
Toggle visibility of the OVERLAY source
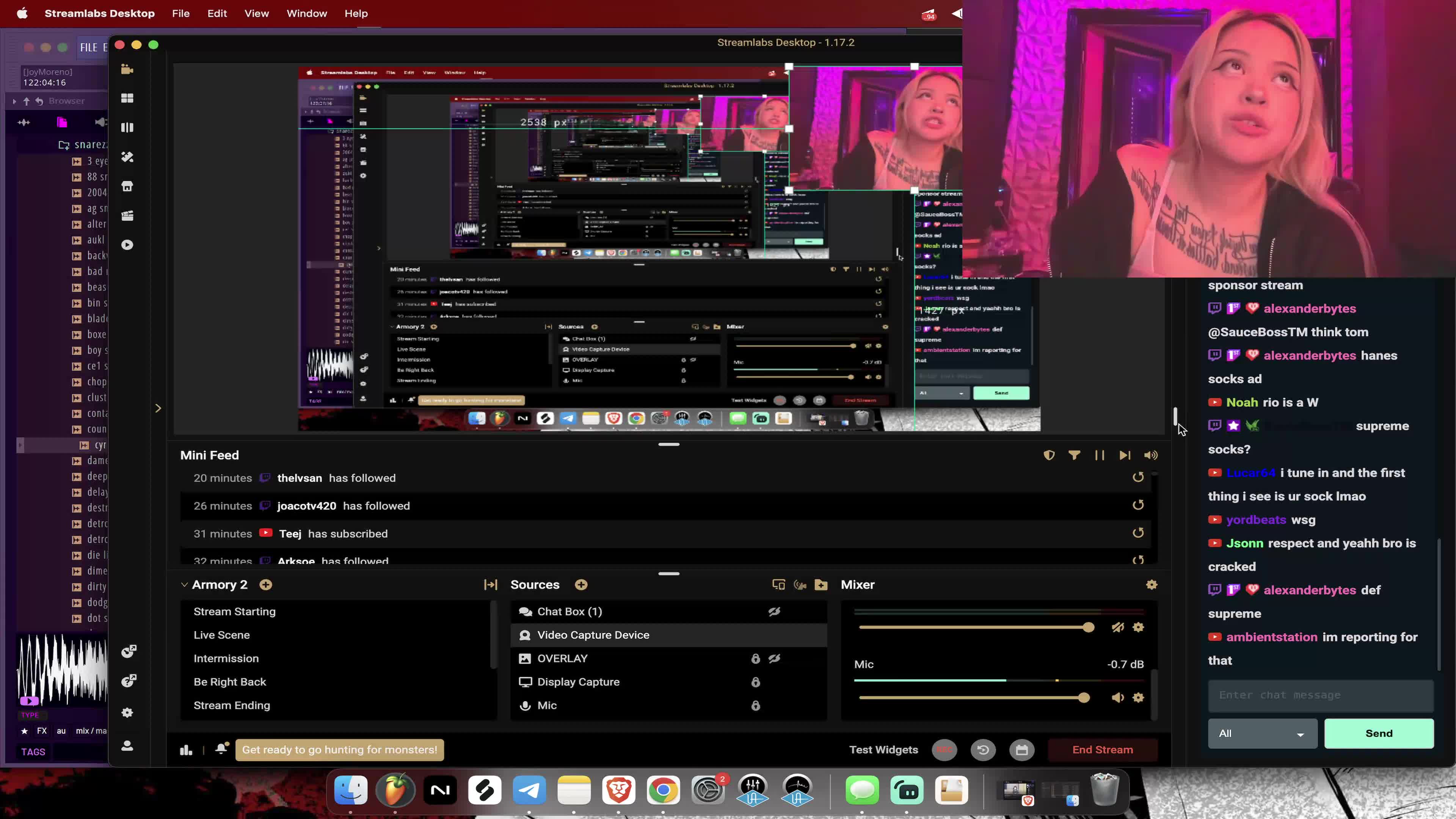(774, 659)
